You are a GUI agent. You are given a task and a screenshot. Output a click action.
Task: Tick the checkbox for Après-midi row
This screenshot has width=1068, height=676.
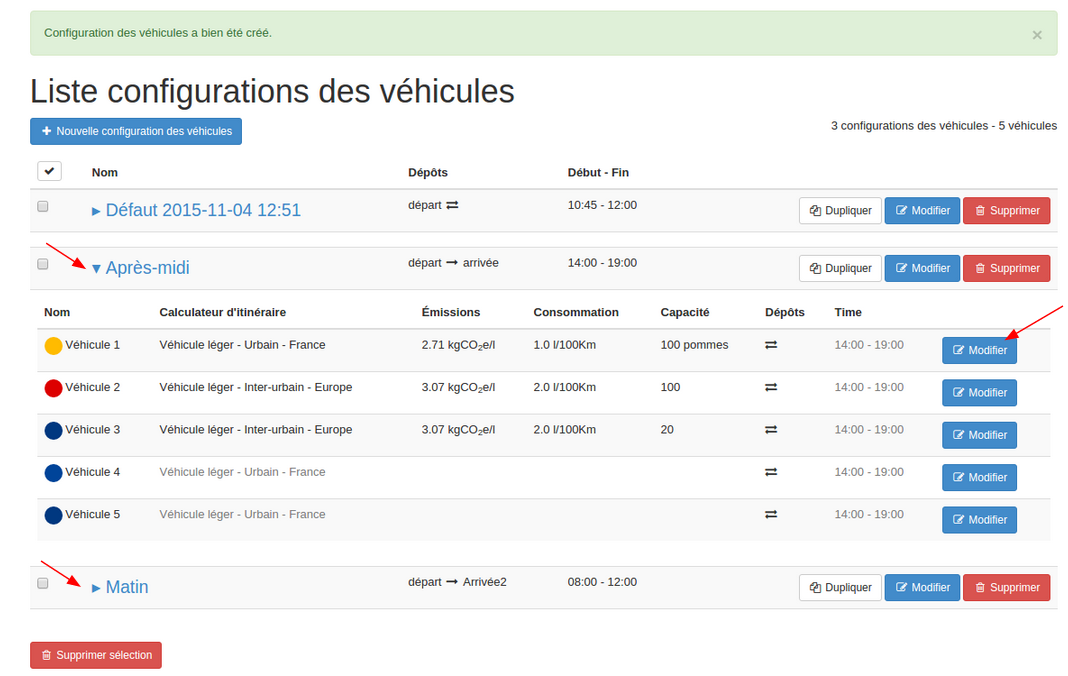(x=43, y=264)
